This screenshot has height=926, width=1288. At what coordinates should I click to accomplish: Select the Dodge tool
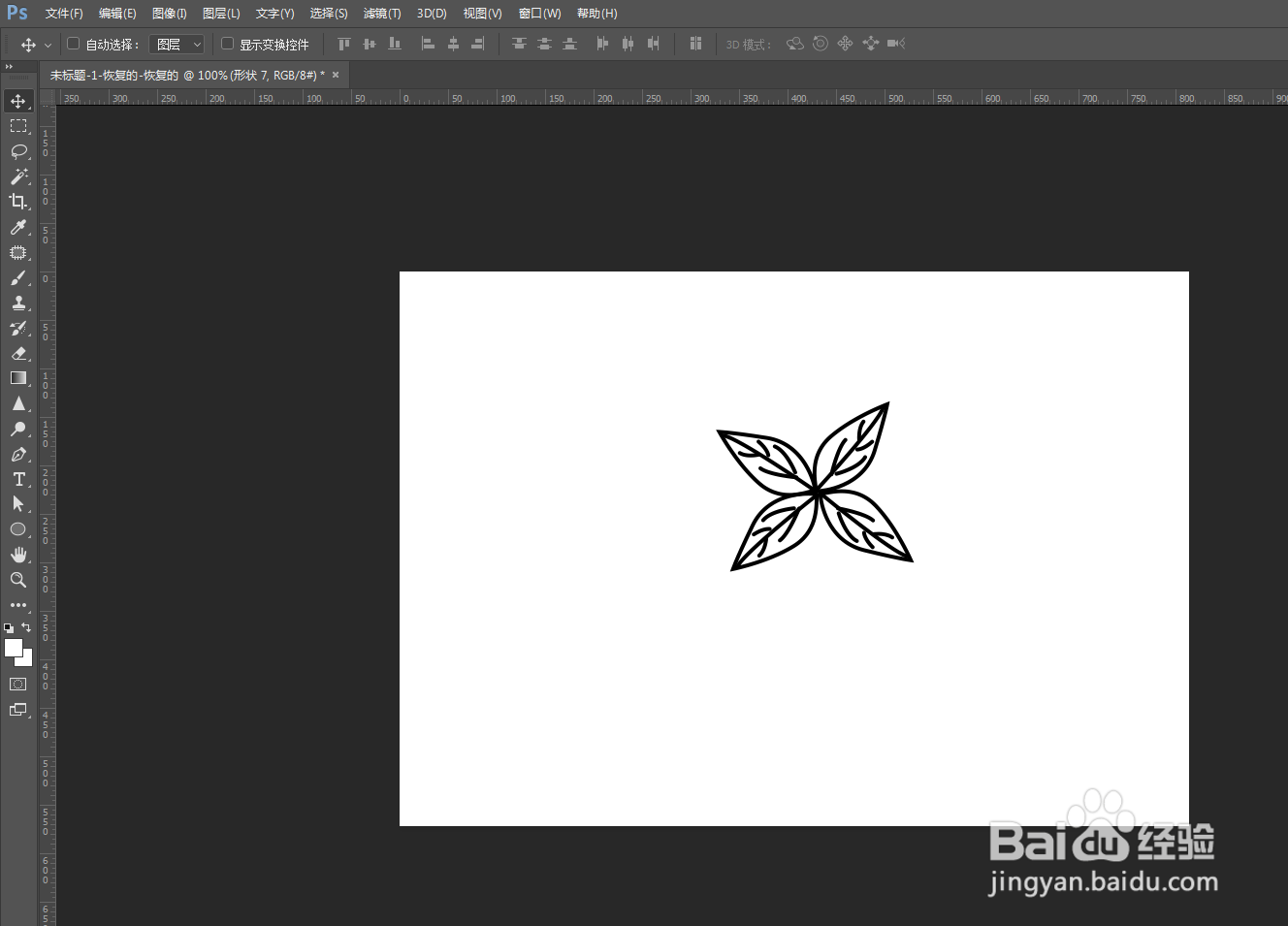point(18,429)
